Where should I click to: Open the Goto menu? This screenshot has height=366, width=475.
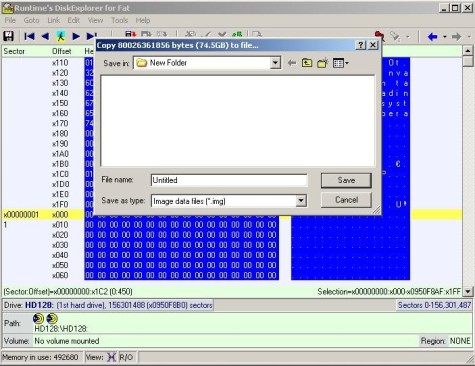pyautogui.click(x=31, y=20)
